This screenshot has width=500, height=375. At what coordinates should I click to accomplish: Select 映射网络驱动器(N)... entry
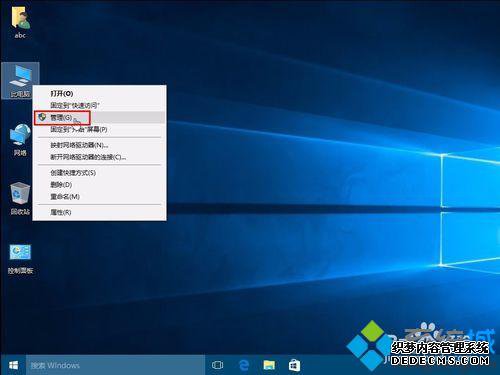pyautogui.click(x=99, y=145)
